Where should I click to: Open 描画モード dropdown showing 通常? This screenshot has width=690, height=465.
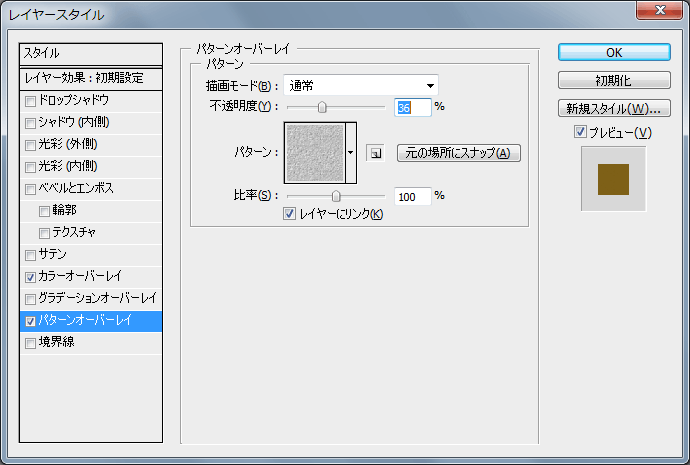(x=361, y=85)
